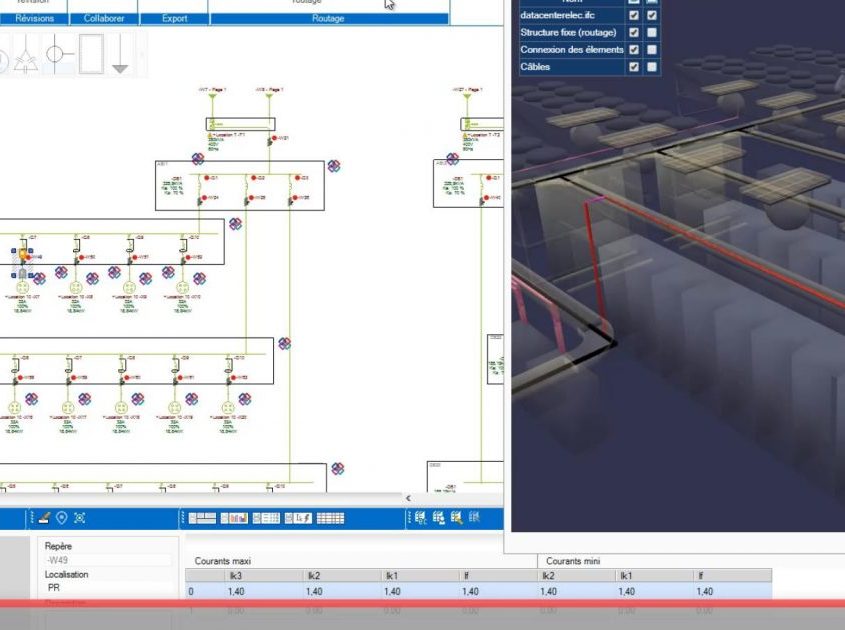Viewport: 845px width, 630px height.
Task: Click the Export ribbon group label
Action: 175,18
